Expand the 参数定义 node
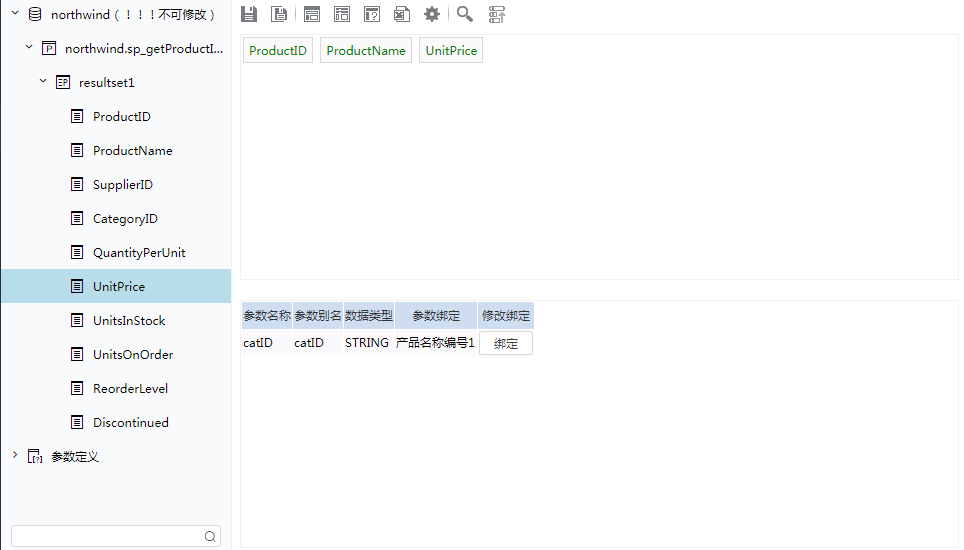Image resolution: width=964 pixels, height=550 pixels. 15,455
